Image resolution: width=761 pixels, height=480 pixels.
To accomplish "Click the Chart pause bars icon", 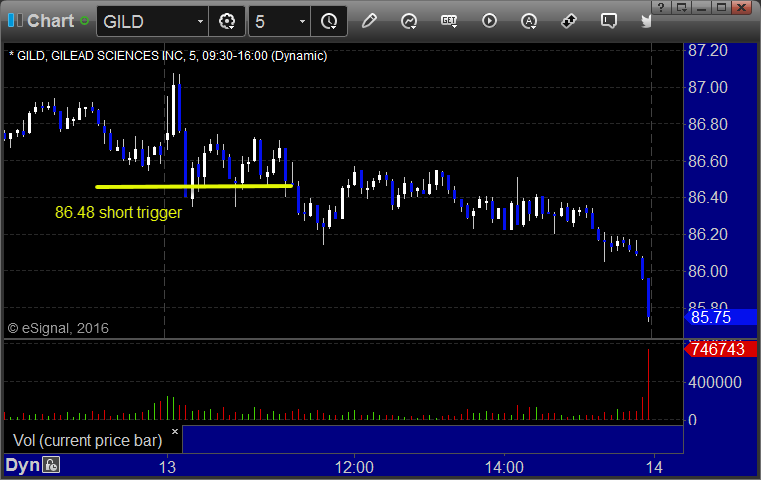I will [15, 21].
